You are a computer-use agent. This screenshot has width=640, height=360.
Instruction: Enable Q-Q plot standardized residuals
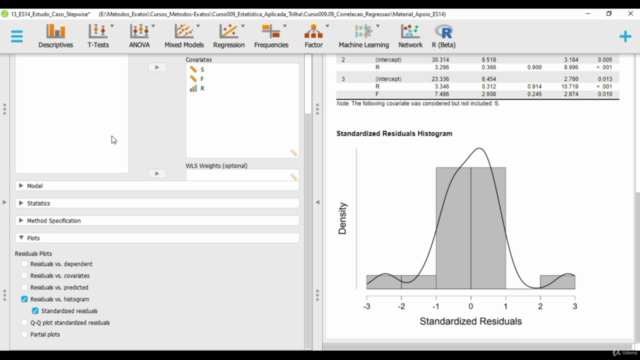click(24, 322)
